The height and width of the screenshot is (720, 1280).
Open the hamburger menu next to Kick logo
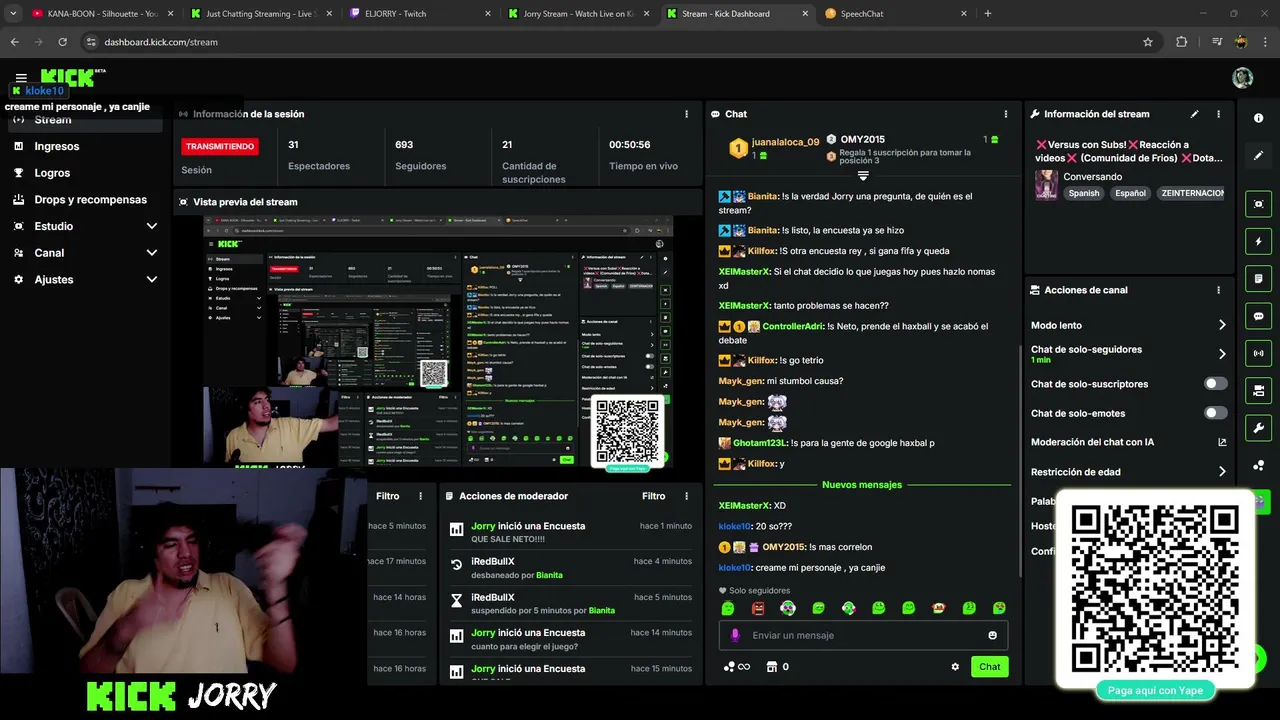21,78
